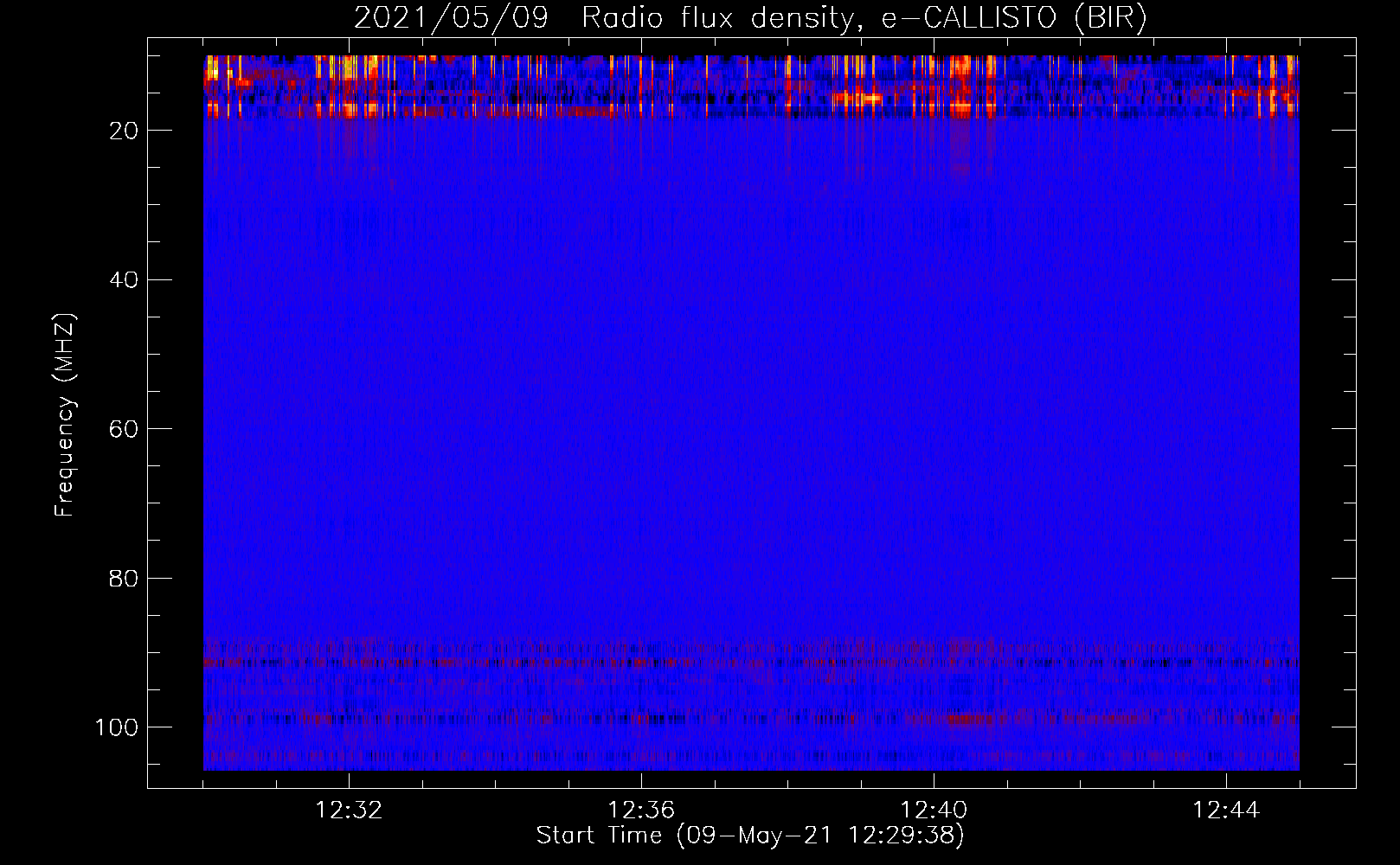The width and height of the screenshot is (1400, 865).
Task: Select the Frequency (MHZ) axis label
Action: [x=65, y=415]
